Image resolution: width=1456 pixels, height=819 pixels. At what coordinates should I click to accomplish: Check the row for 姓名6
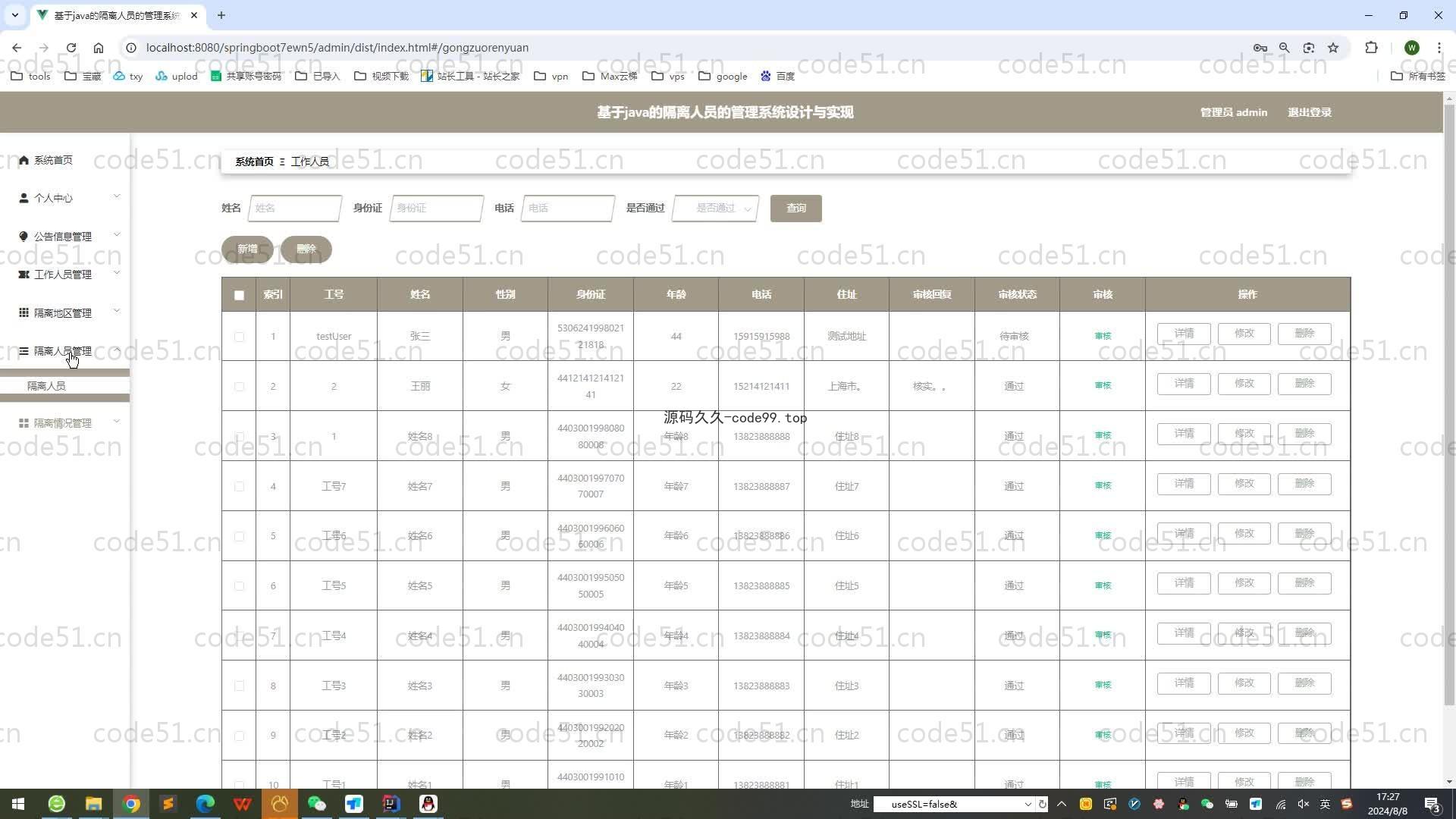239,536
